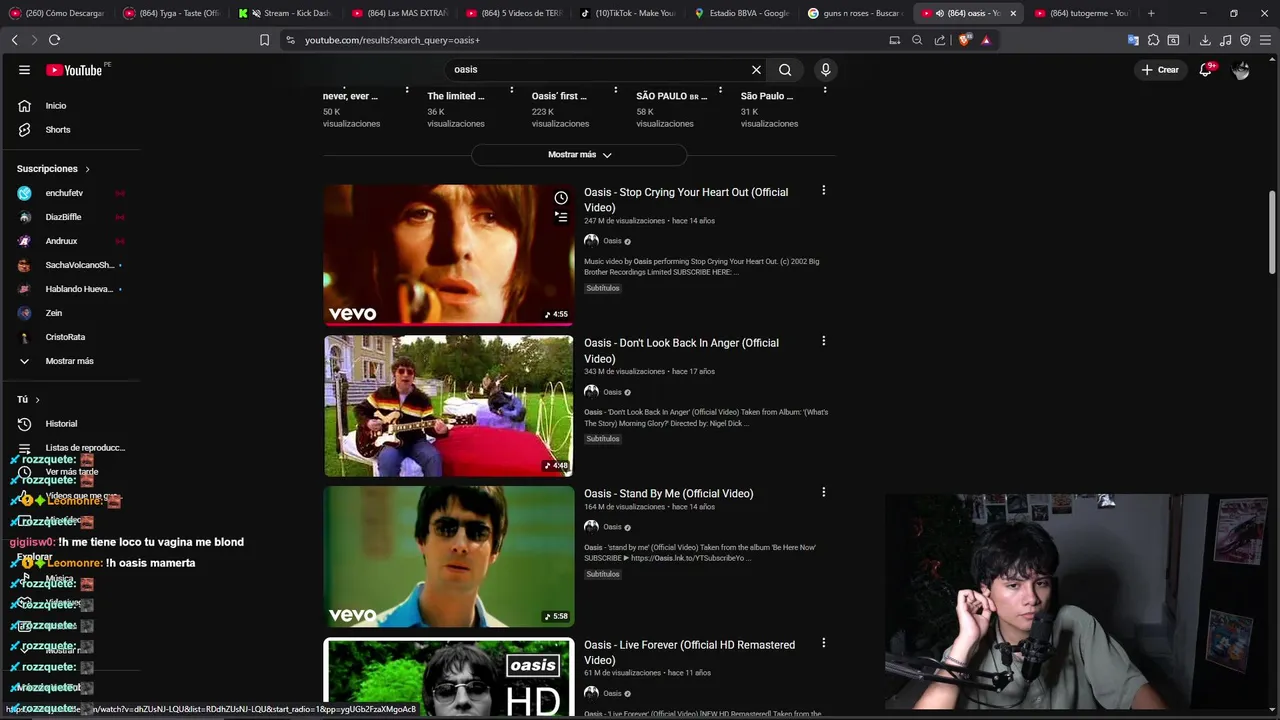Open the browser main menu button
The height and width of the screenshot is (720, 1280).
pyautogui.click(x=1265, y=40)
